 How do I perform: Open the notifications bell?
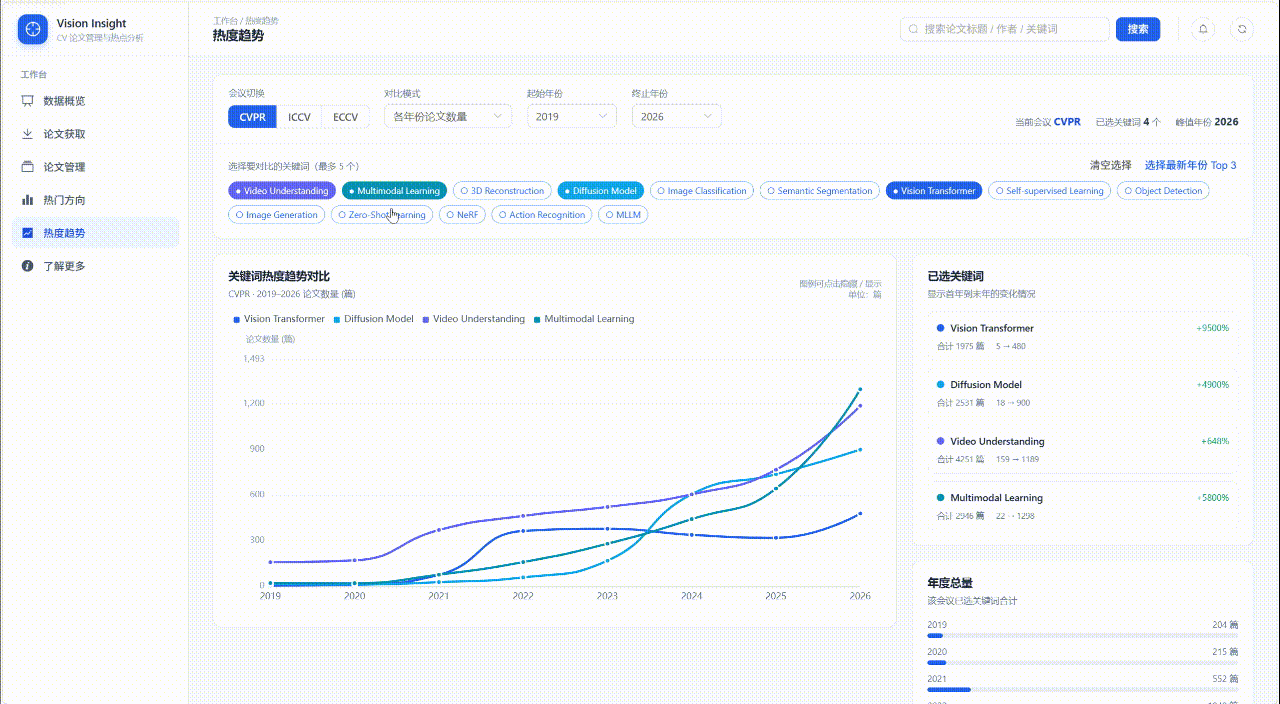[1204, 29]
